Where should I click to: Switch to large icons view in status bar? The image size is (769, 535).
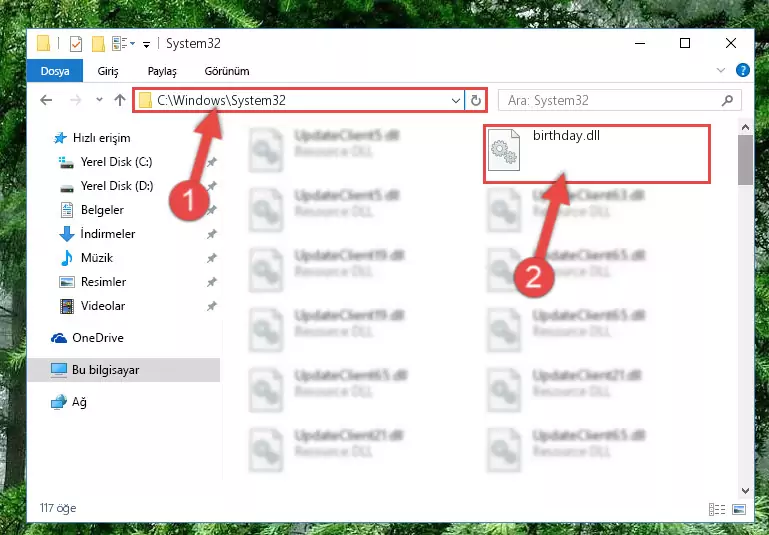[x=739, y=510]
